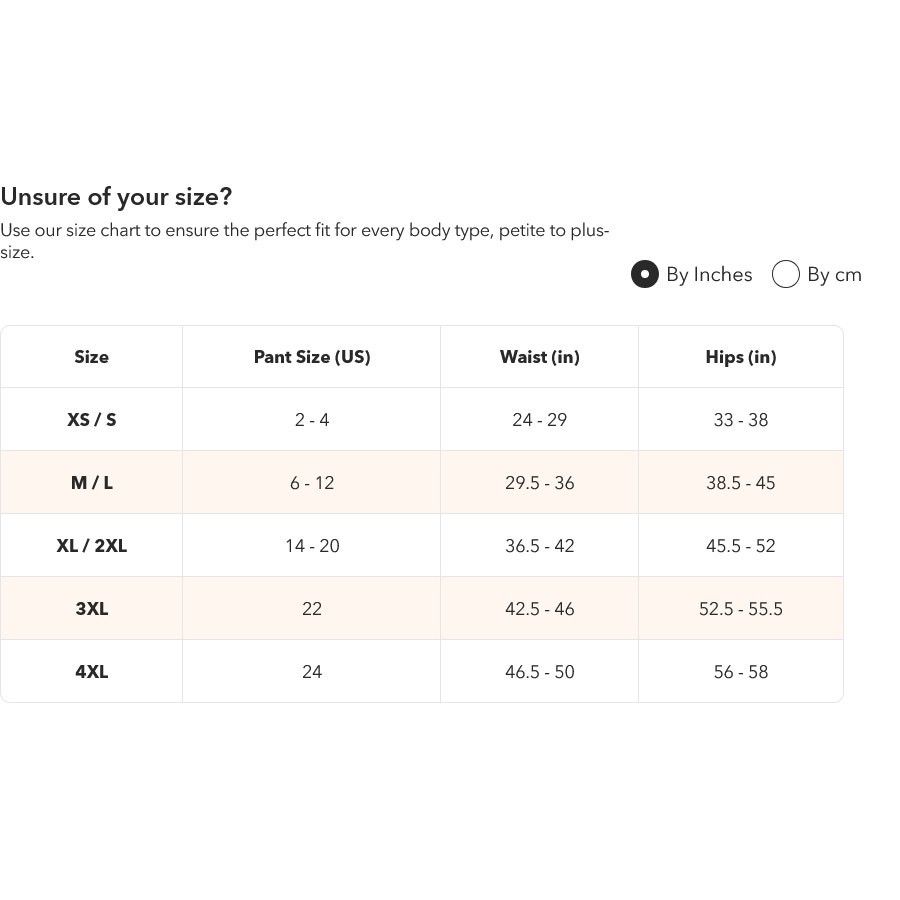Select the XS / S size row label

click(x=91, y=420)
